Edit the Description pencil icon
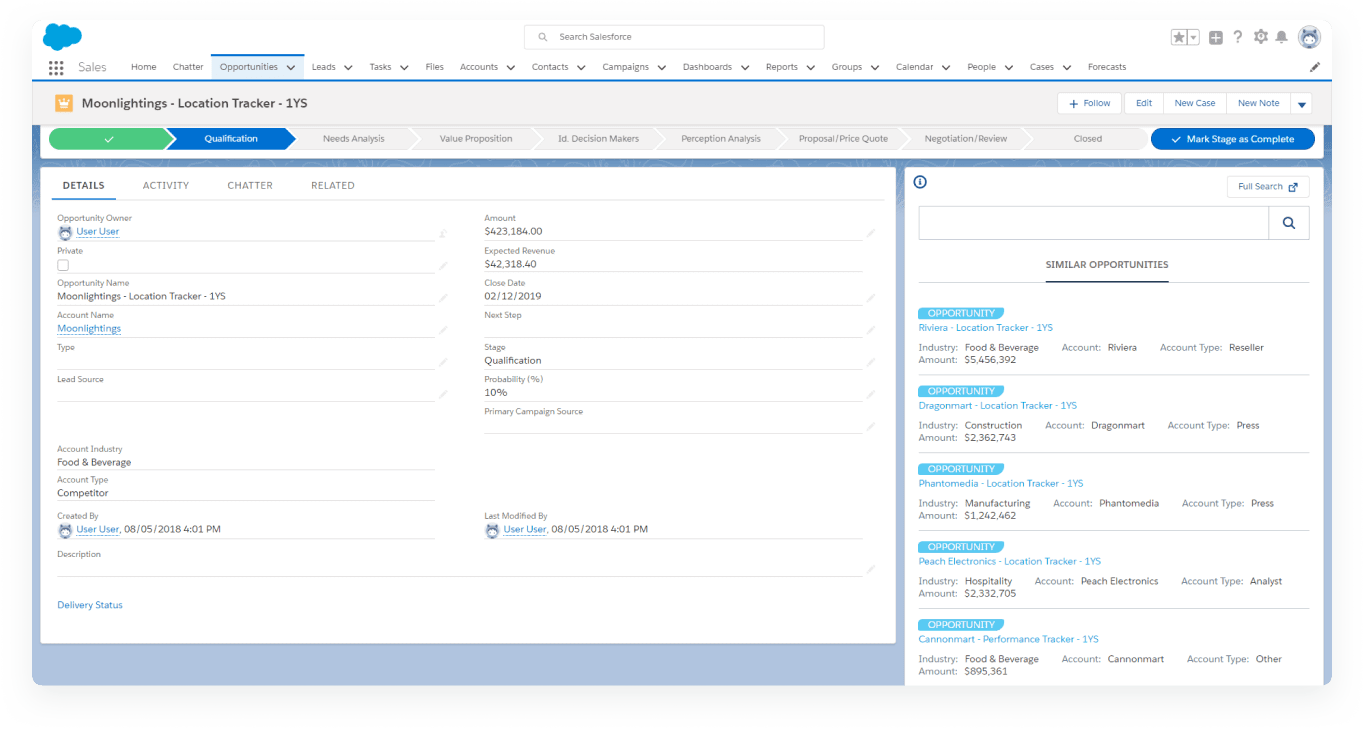 tap(870, 568)
